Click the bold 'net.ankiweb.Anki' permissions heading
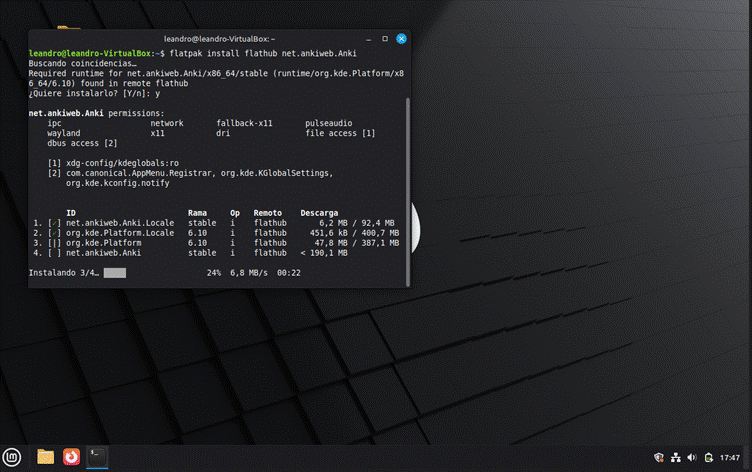Screen dimensions: 752x472 tap(66, 113)
